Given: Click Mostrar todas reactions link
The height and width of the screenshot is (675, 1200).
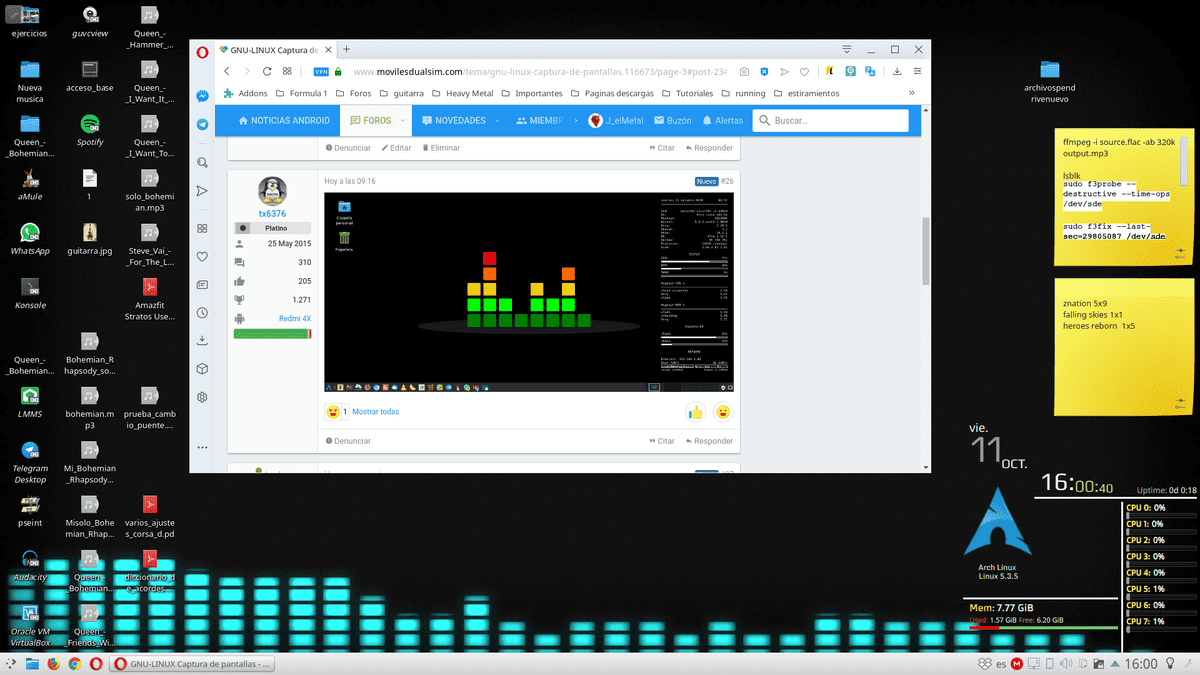Looking at the screenshot, I should (376, 412).
